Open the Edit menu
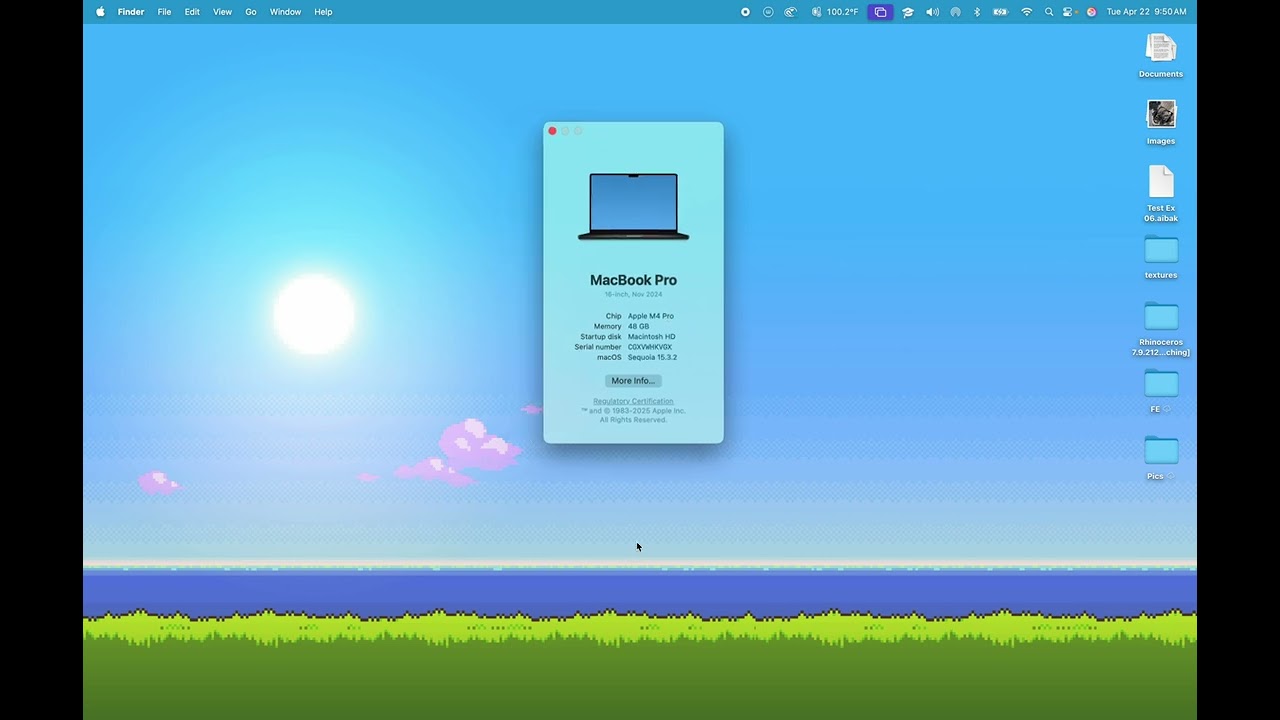1280x720 pixels. (x=192, y=12)
